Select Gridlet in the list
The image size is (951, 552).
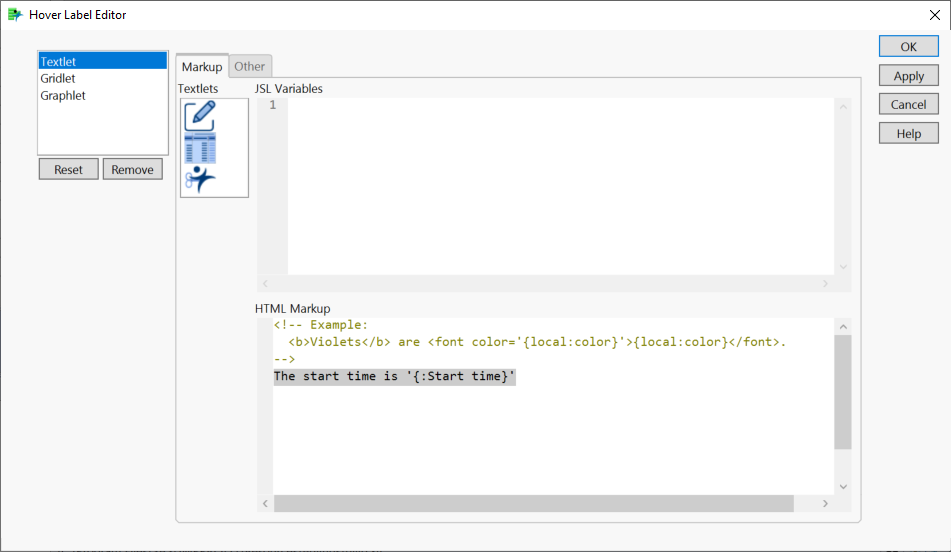click(x=58, y=79)
